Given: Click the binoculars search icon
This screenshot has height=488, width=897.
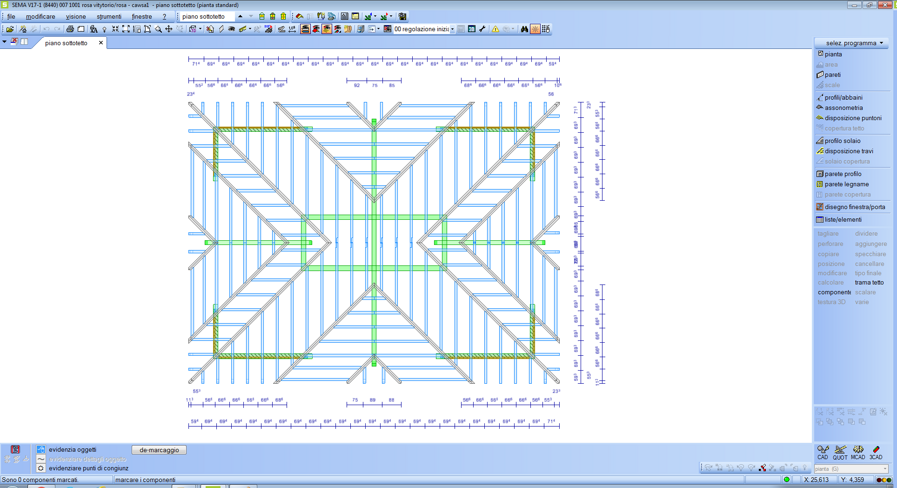Looking at the screenshot, I should (524, 29).
